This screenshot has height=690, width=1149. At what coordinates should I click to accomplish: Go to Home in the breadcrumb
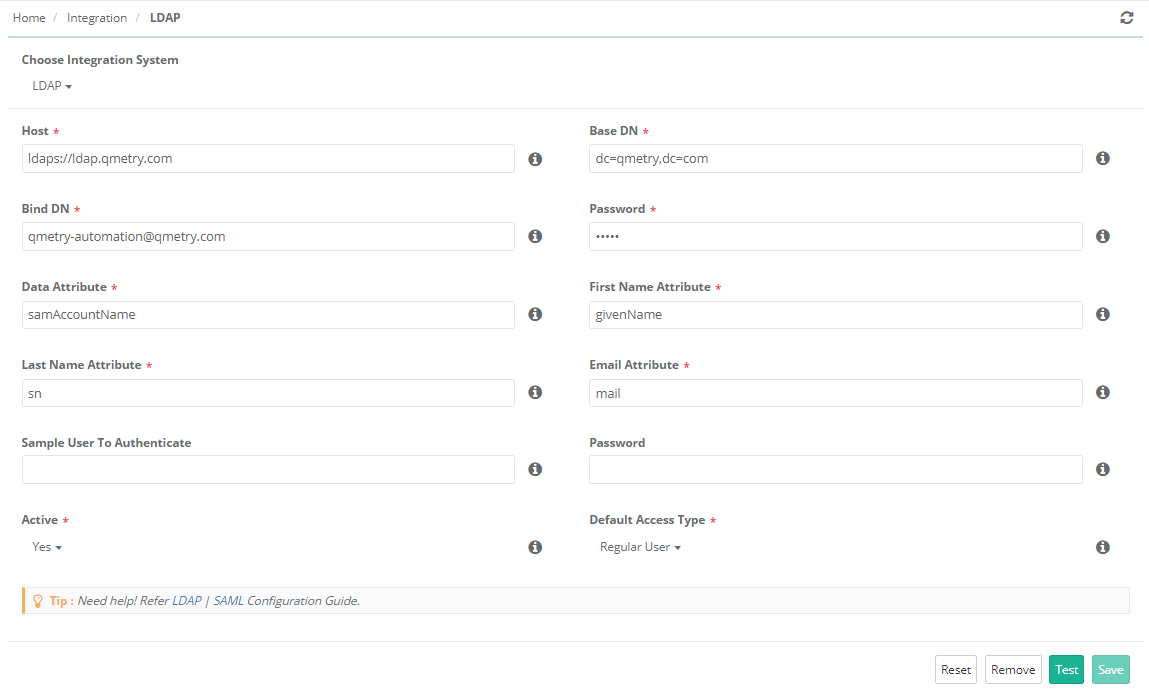pyautogui.click(x=29, y=18)
